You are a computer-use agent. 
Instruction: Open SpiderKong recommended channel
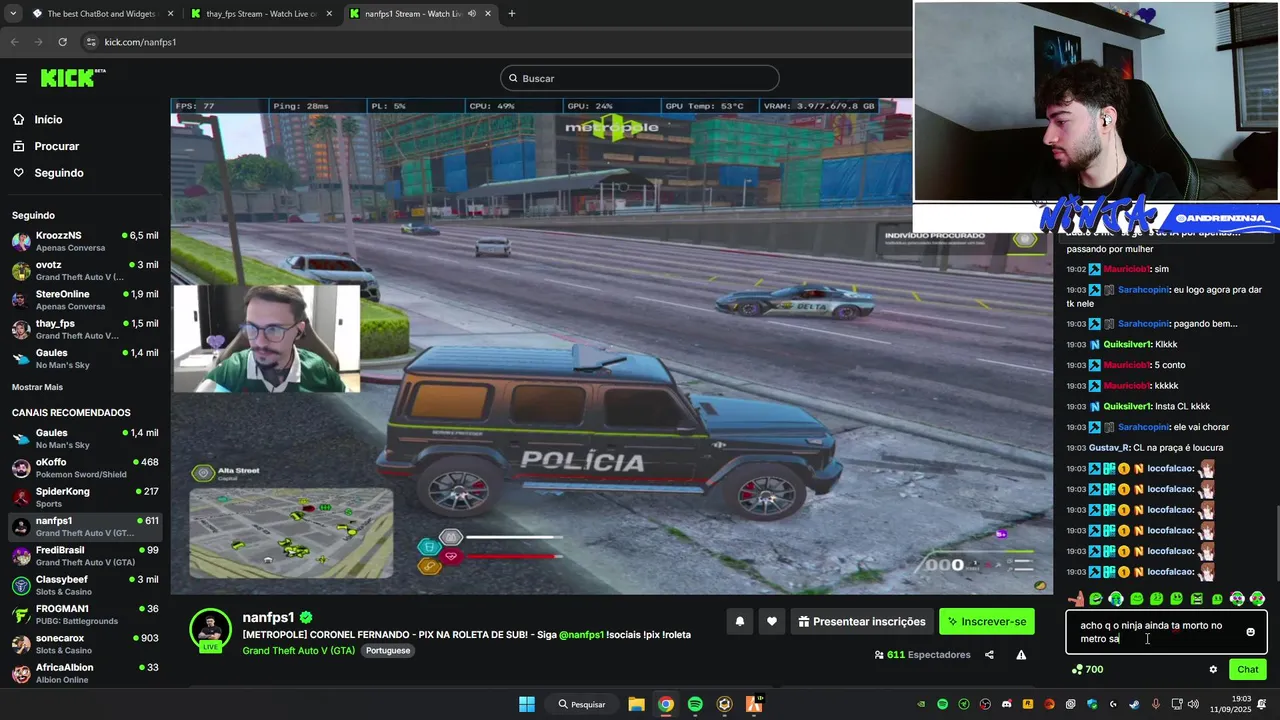[85, 497]
